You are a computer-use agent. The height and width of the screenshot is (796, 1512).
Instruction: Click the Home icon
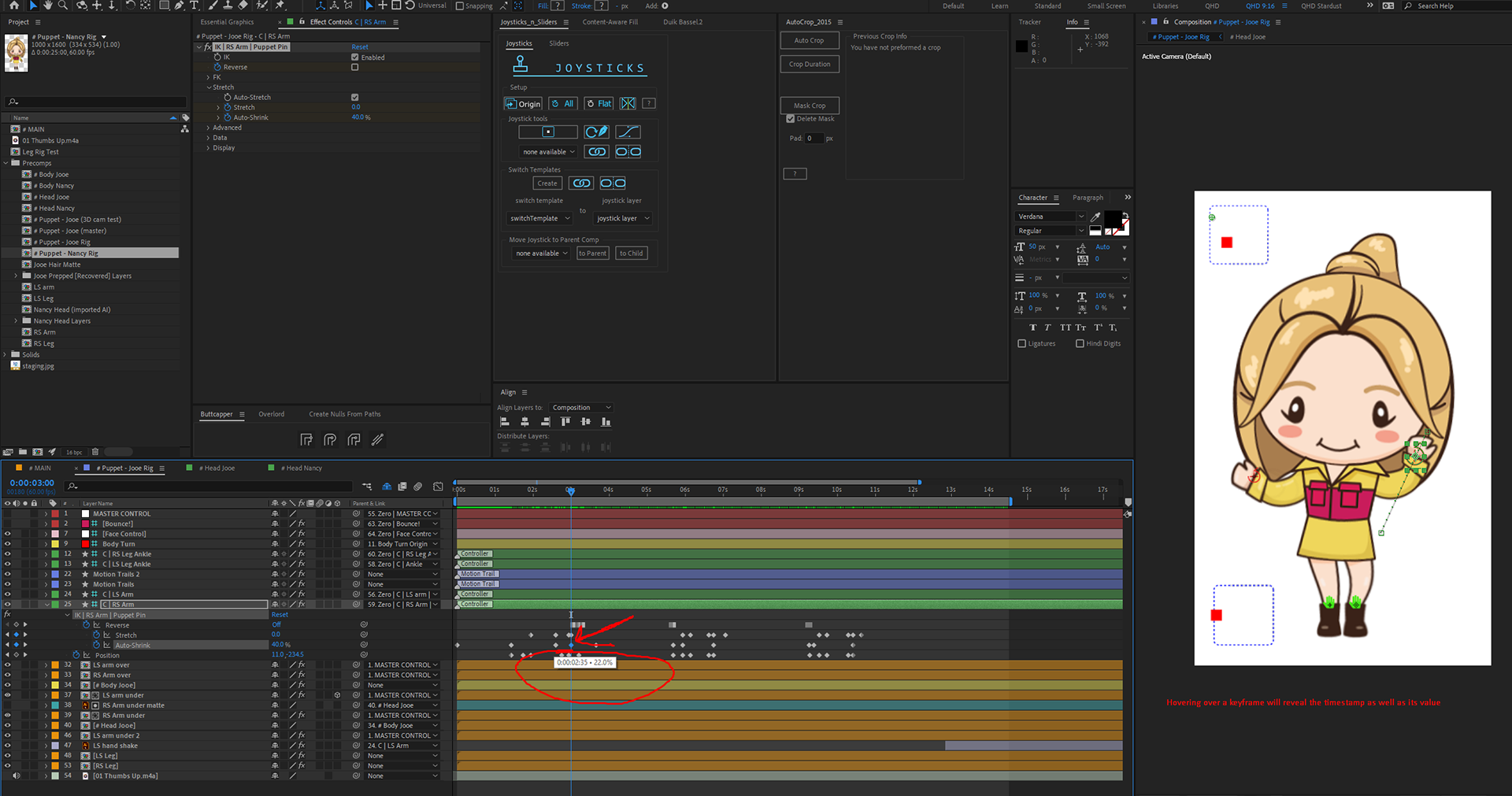point(14,5)
